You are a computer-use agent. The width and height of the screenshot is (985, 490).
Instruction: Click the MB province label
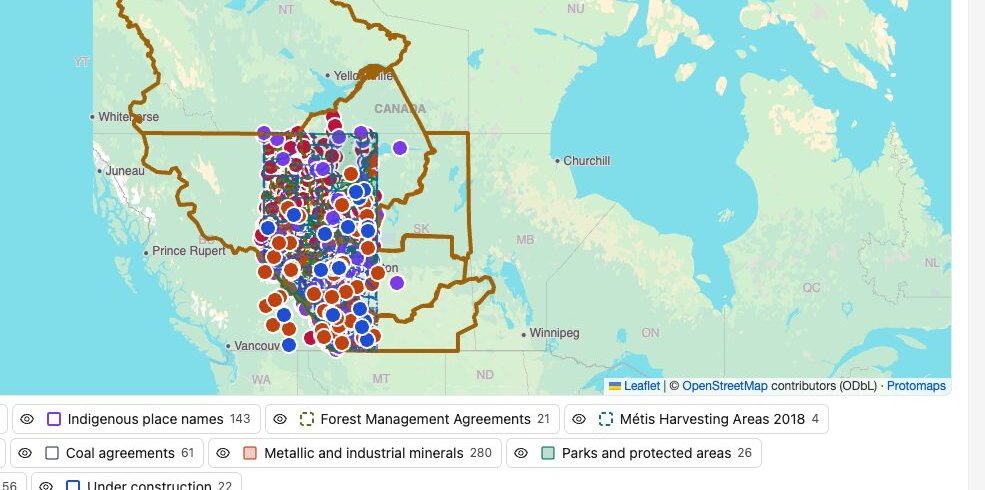(525, 240)
